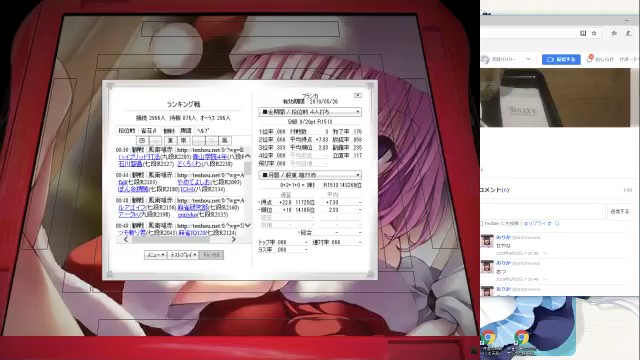This screenshot has height=360, width=640.
Task: Click the broadcast video preview thumbnail
Action: [x=555, y=98]
